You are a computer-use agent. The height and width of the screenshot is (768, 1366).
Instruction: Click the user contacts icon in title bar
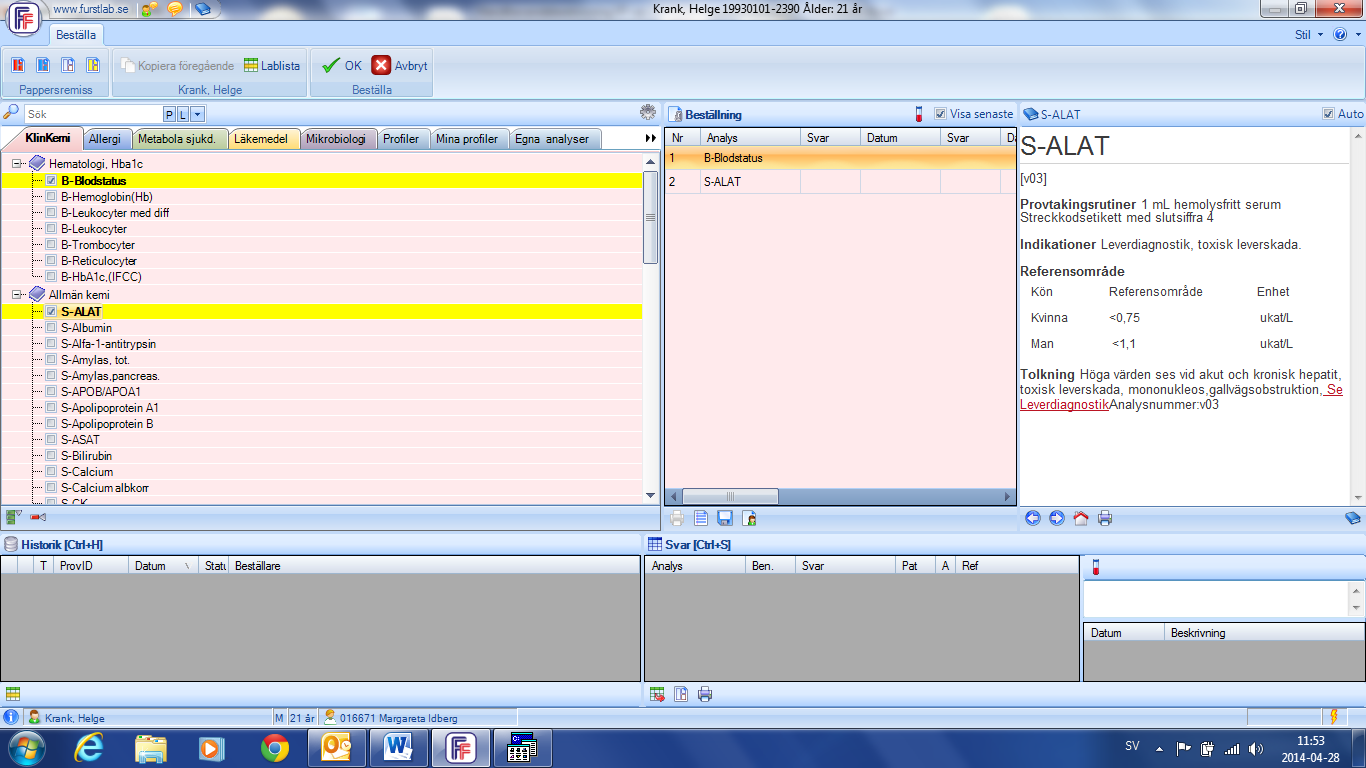[x=149, y=9]
